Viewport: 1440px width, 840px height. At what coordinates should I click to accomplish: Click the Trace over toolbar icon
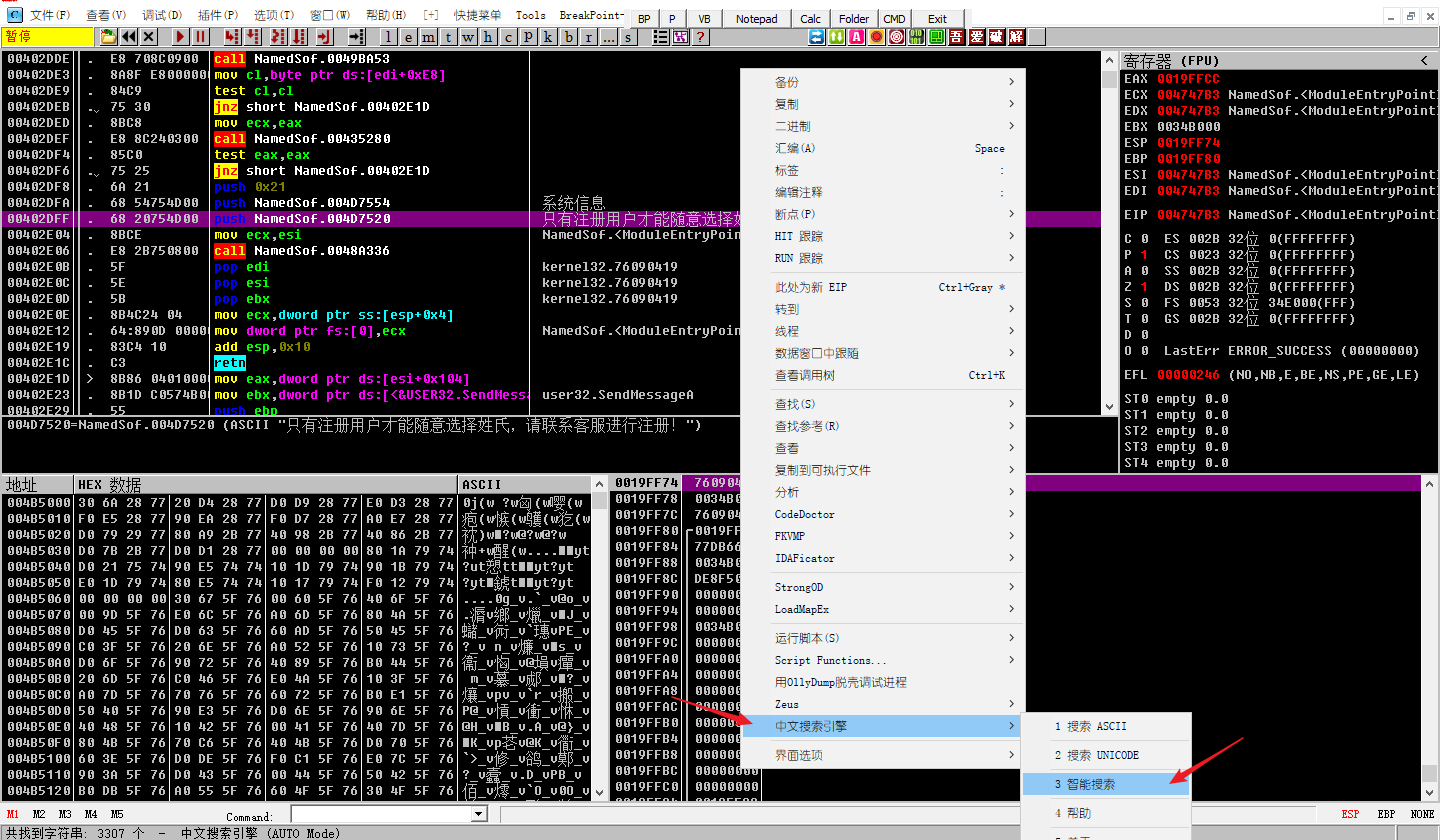click(x=299, y=37)
